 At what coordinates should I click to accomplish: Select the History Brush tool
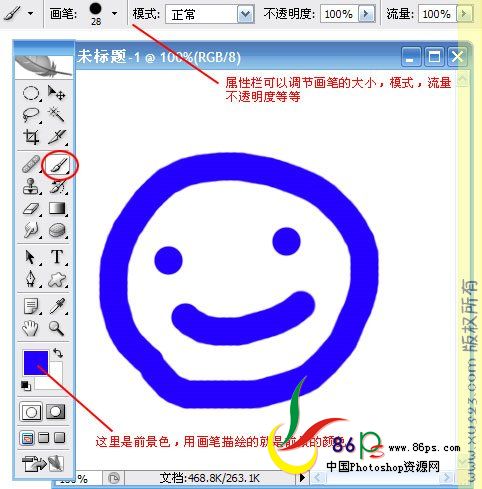pos(57,187)
